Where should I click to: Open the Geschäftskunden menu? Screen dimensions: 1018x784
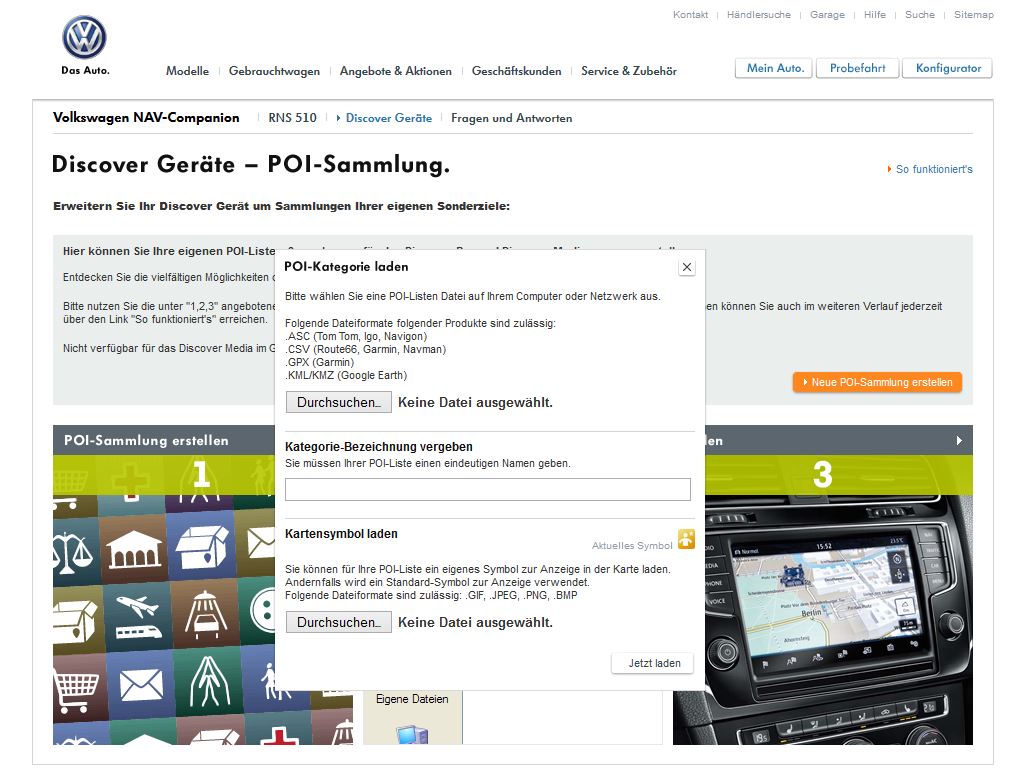516,71
